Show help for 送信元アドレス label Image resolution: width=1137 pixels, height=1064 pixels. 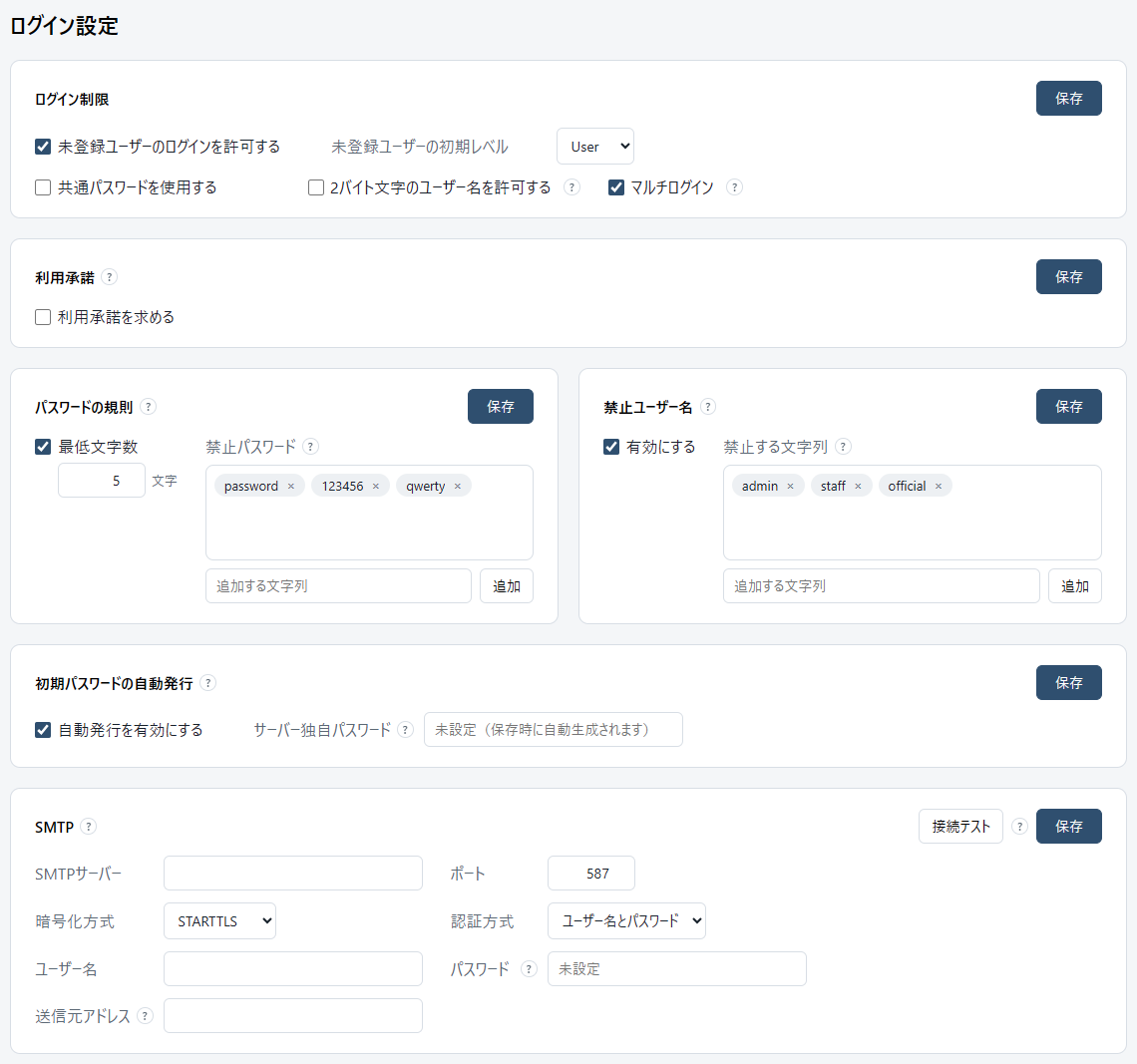coord(145,1016)
